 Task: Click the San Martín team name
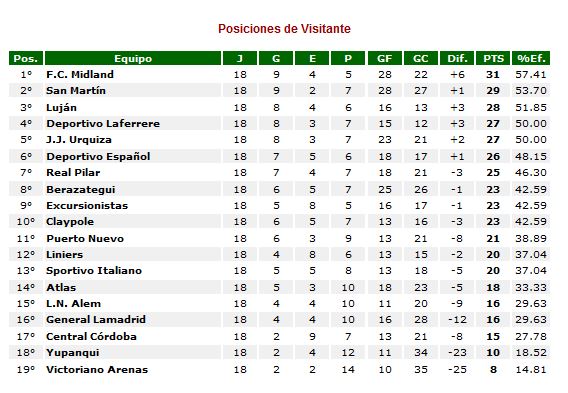pyautogui.click(x=76, y=90)
